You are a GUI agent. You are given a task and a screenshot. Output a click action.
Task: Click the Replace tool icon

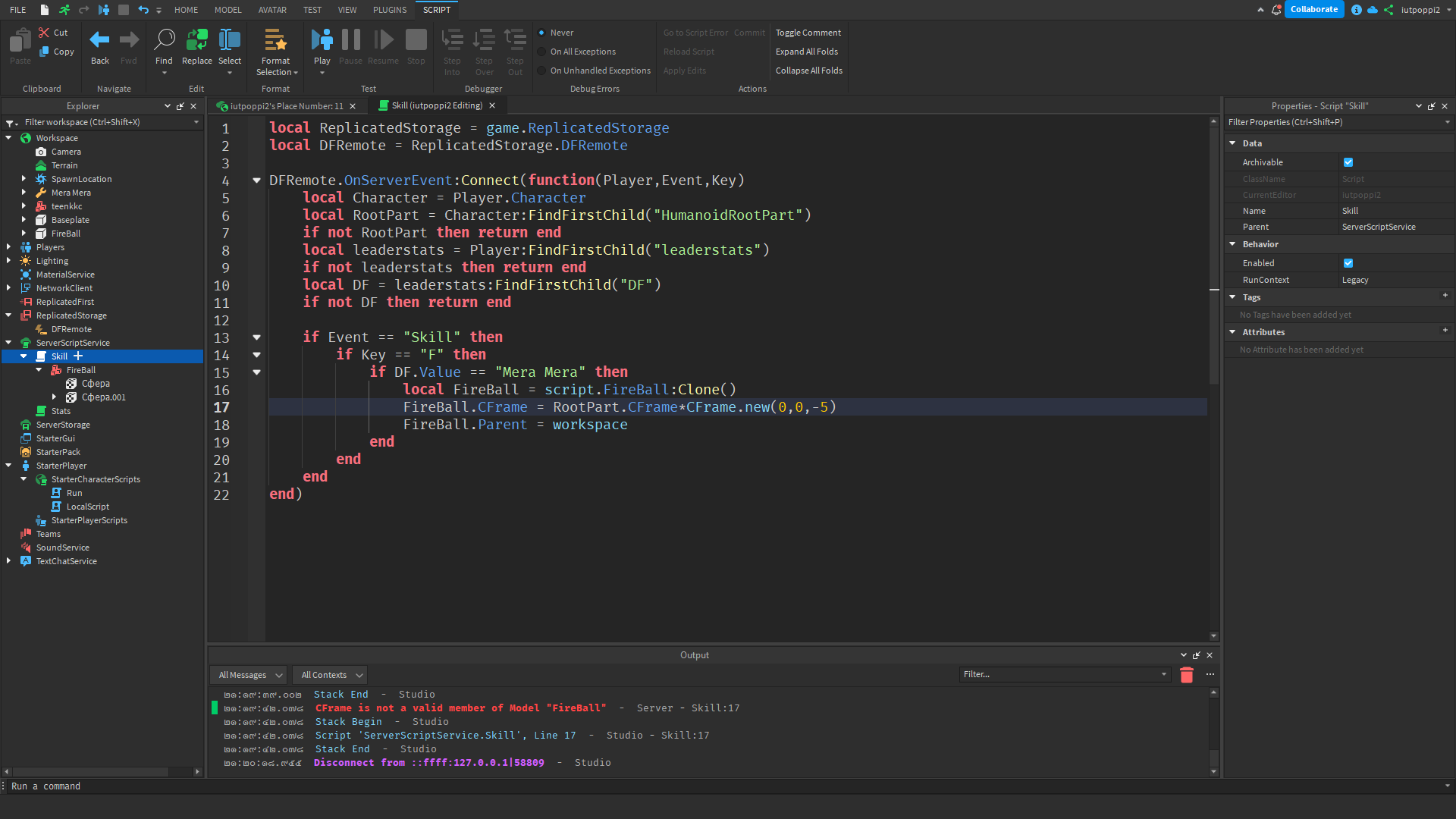coord(196,40)
